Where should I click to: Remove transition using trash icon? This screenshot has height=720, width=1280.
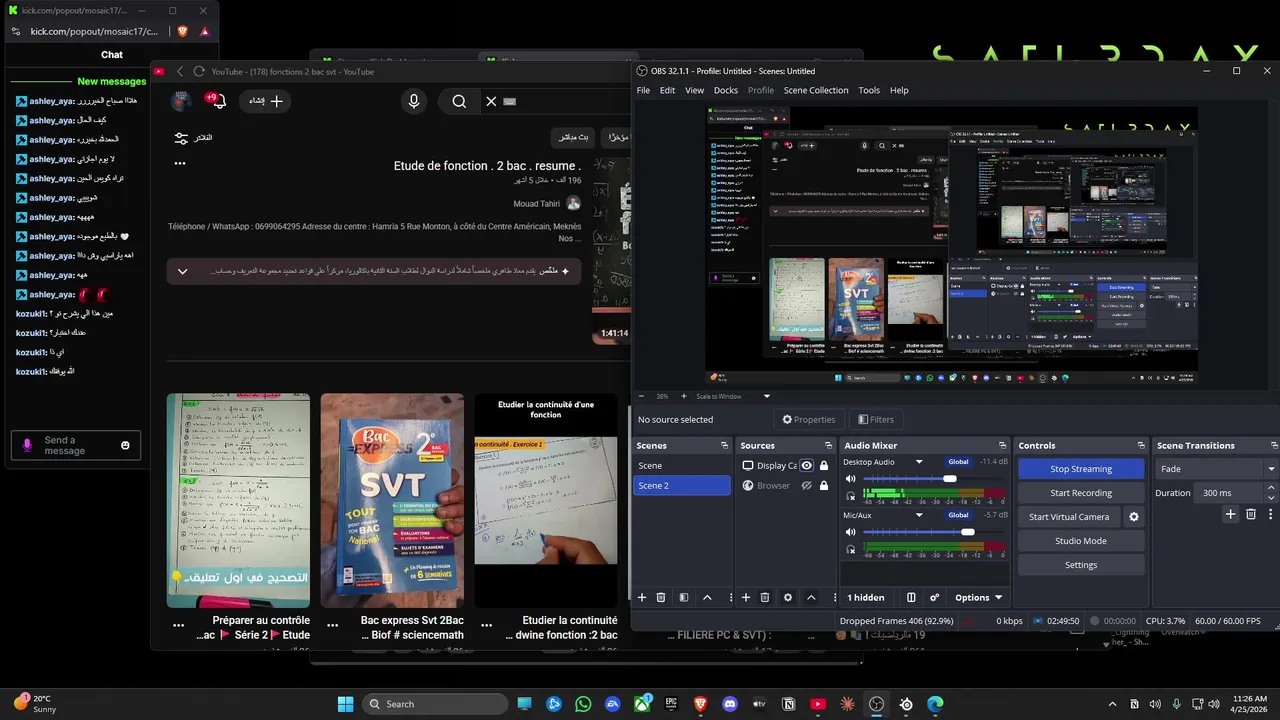point(1251,514)
